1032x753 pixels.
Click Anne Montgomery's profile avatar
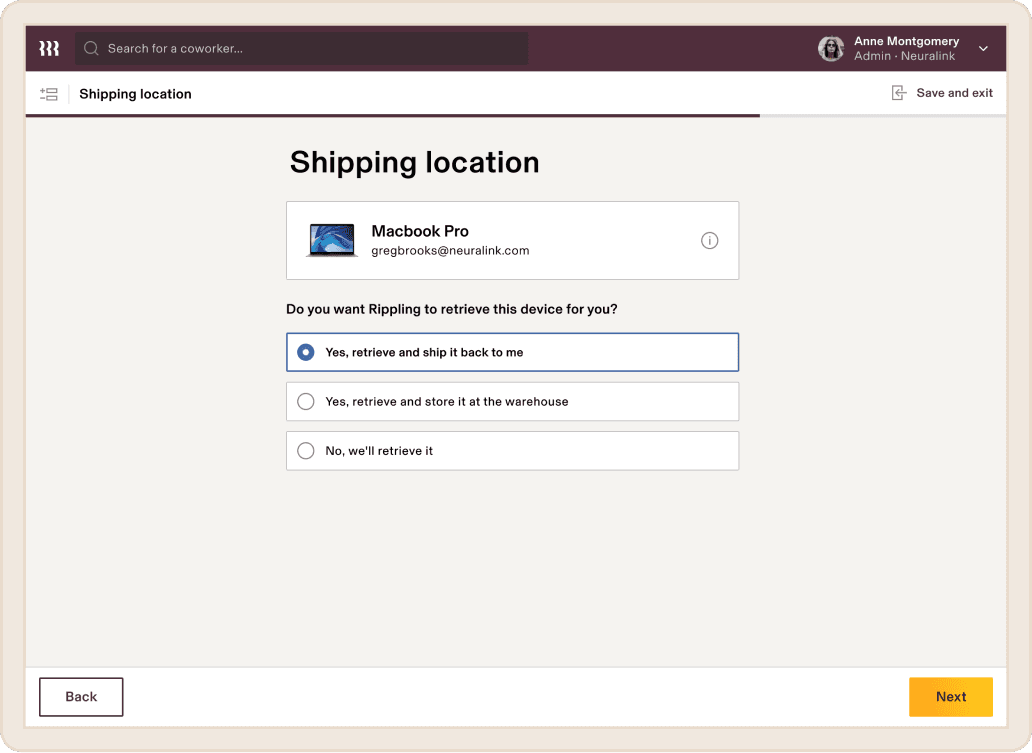831,48
